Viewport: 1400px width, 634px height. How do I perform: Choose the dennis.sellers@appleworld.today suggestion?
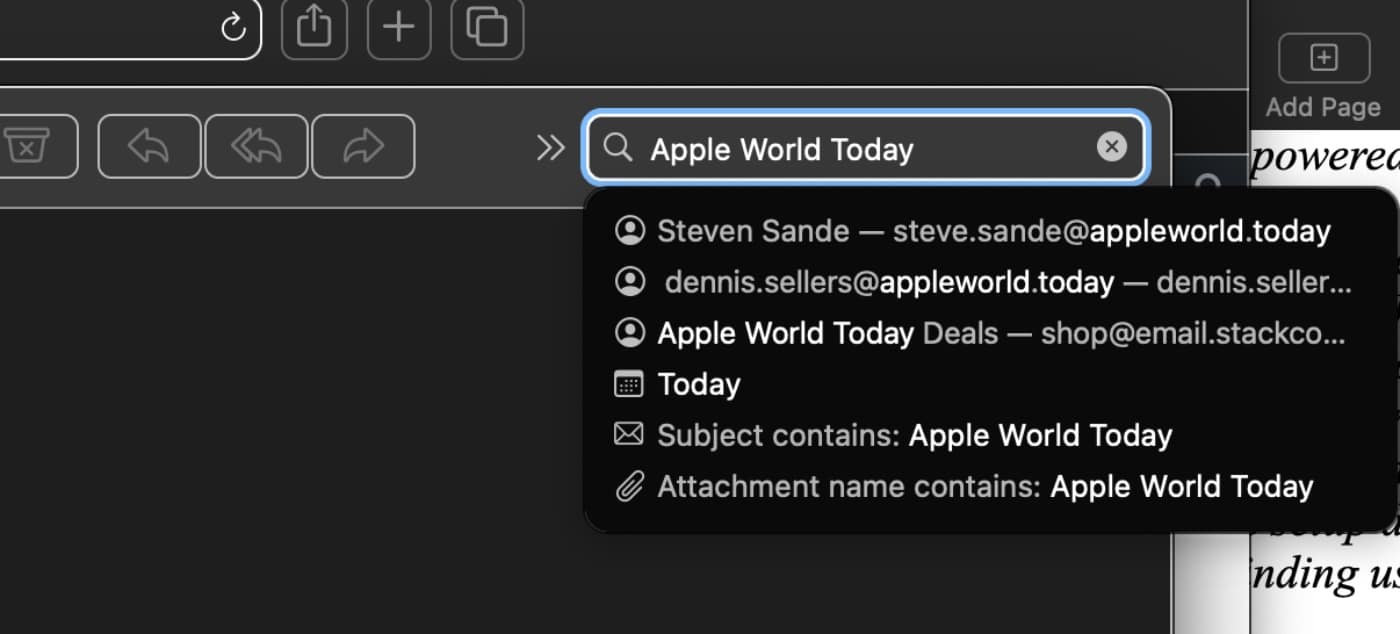[980, 282]
